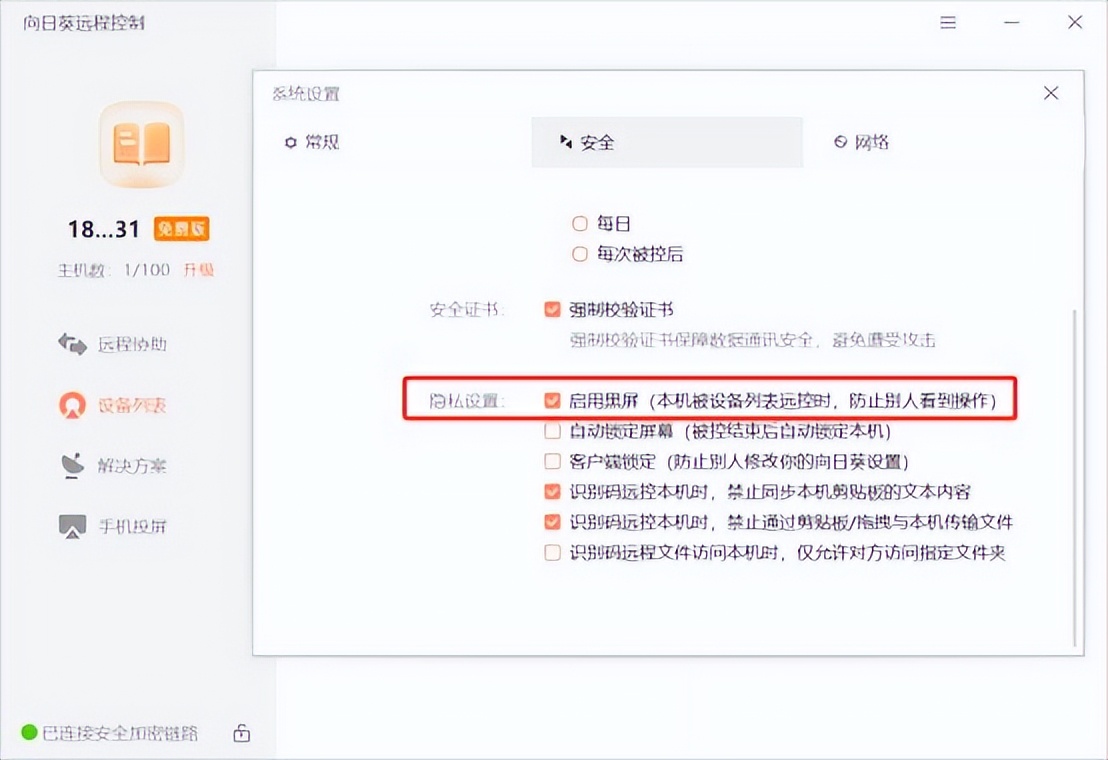Check the 识别码远程文件访问 restriction option
The width and height of the screenshot is (1108, 760).
pyautogui.click(x=552, y=551)
